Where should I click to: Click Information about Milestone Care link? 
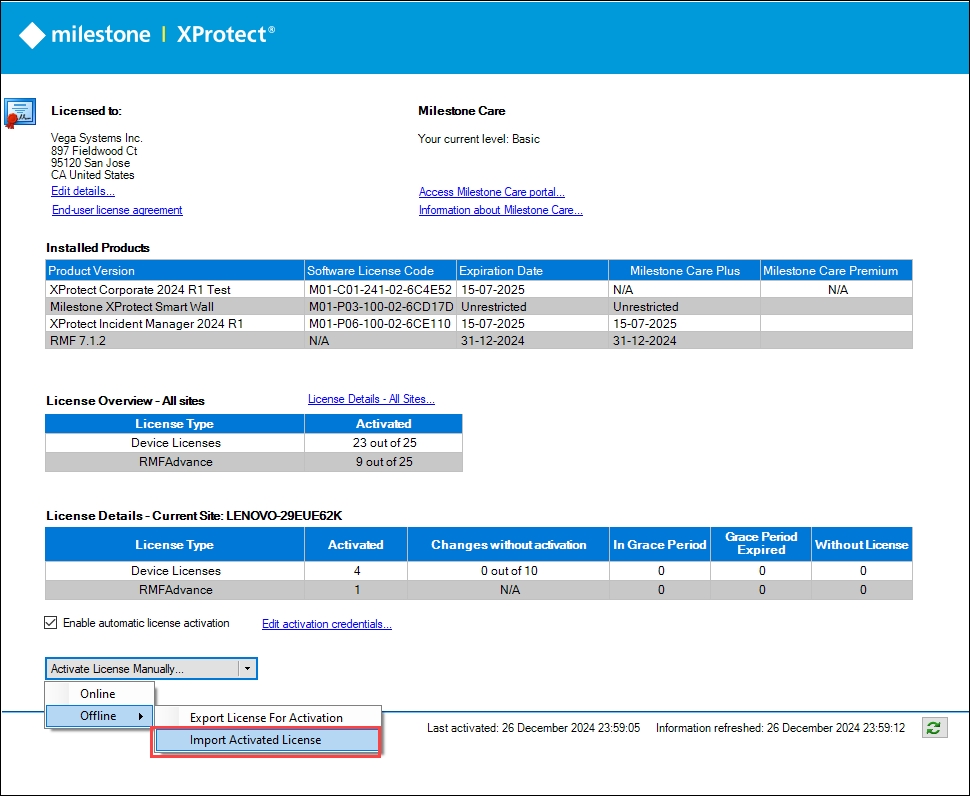coord(500,210)
